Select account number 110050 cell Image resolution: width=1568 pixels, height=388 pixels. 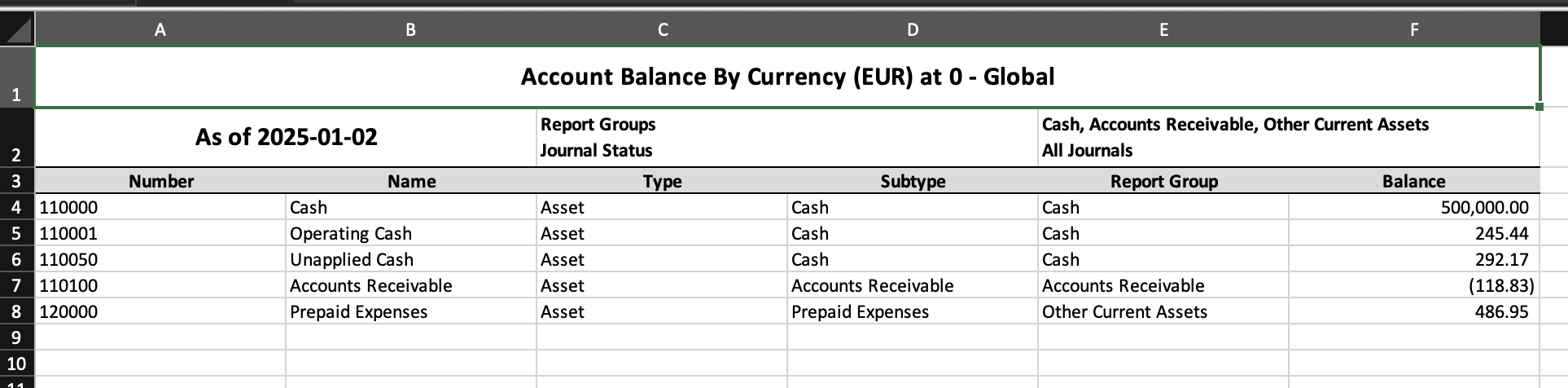coord(160,259)
